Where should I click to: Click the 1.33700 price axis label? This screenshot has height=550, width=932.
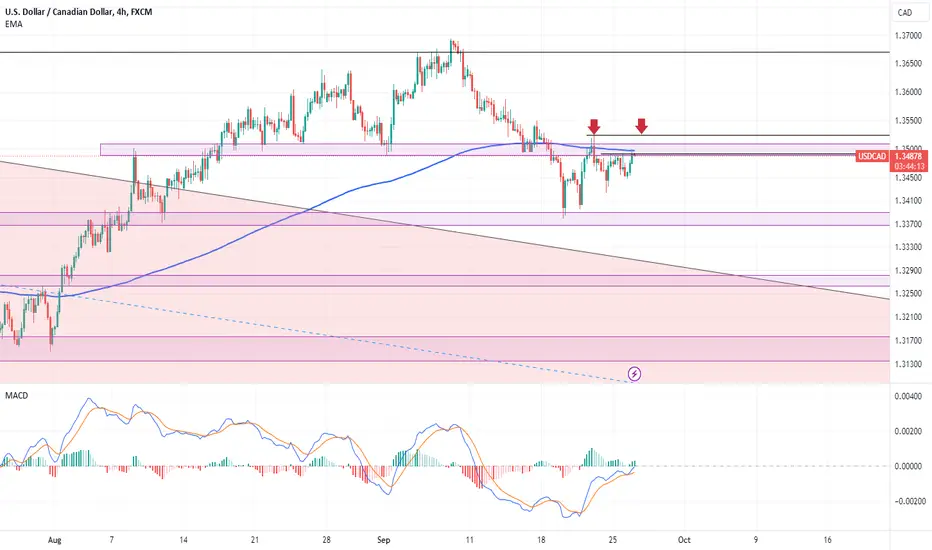pos(908,224)
